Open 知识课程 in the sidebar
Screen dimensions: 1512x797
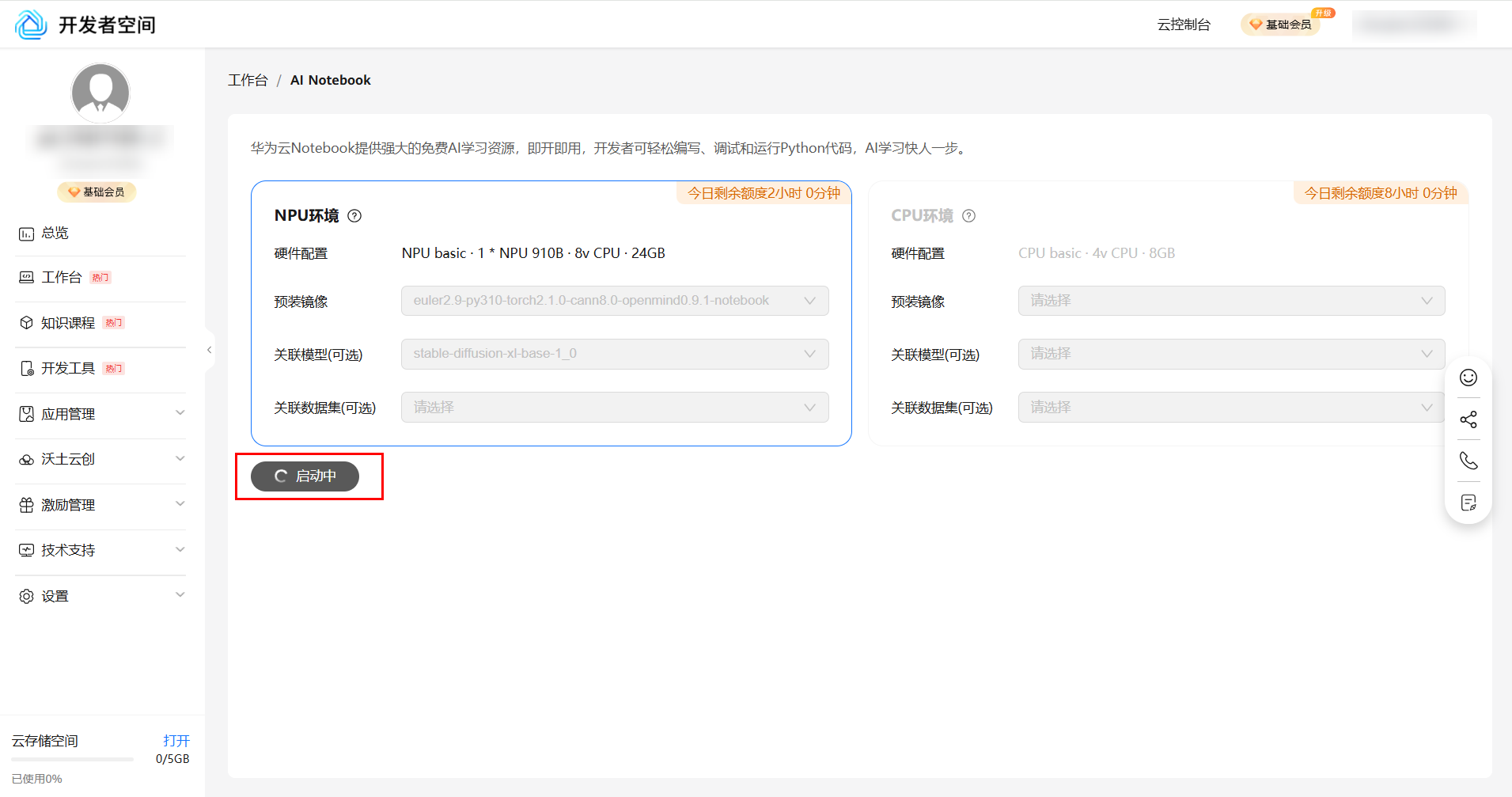click(67, 323)
